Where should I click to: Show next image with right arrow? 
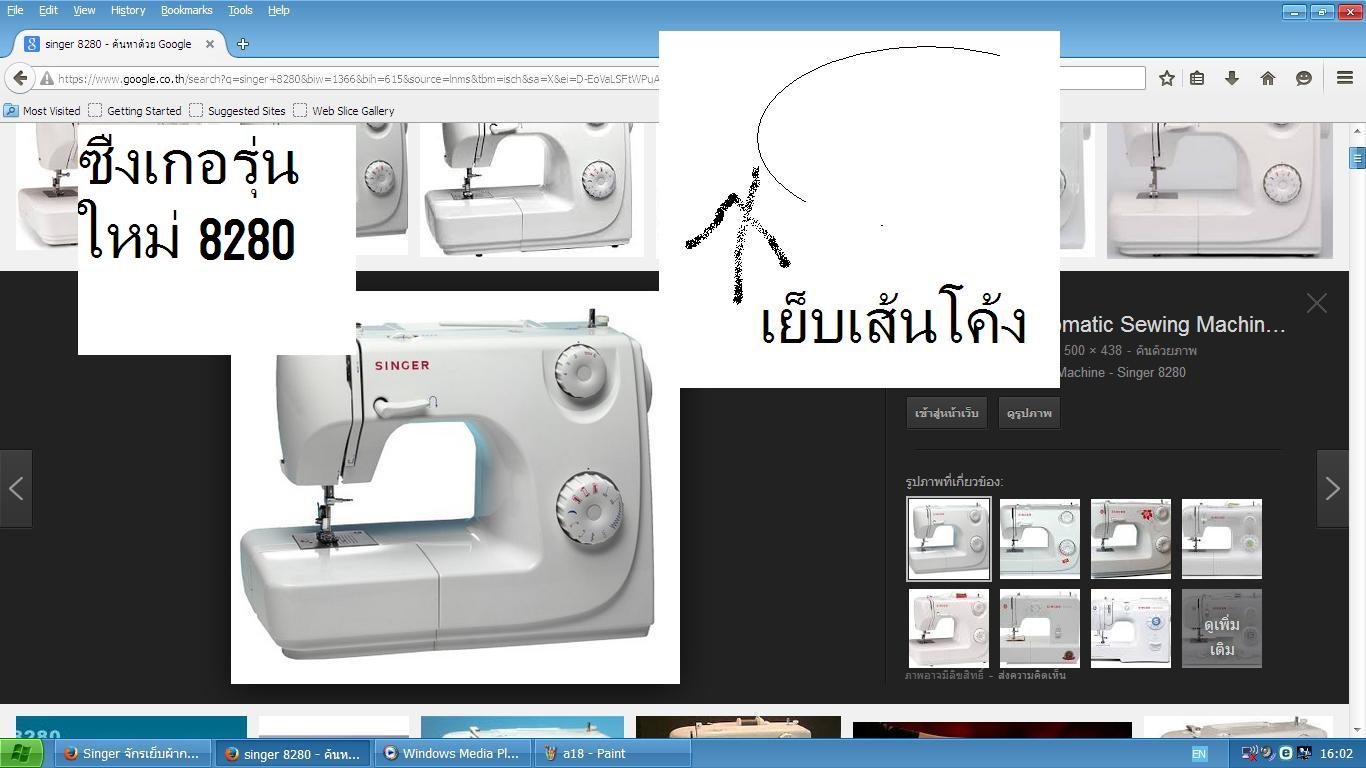click(1332, 488)
